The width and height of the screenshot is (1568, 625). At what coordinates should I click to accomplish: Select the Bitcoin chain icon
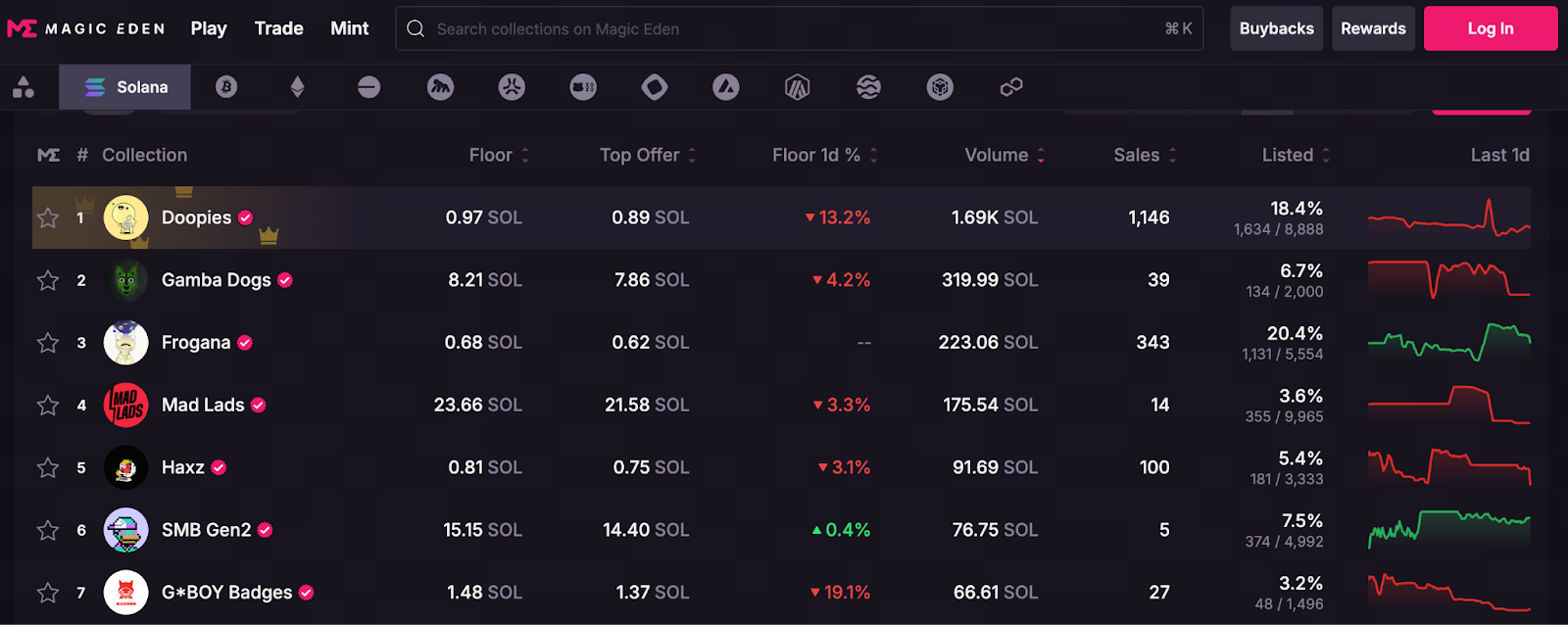[x=226, y=87]
